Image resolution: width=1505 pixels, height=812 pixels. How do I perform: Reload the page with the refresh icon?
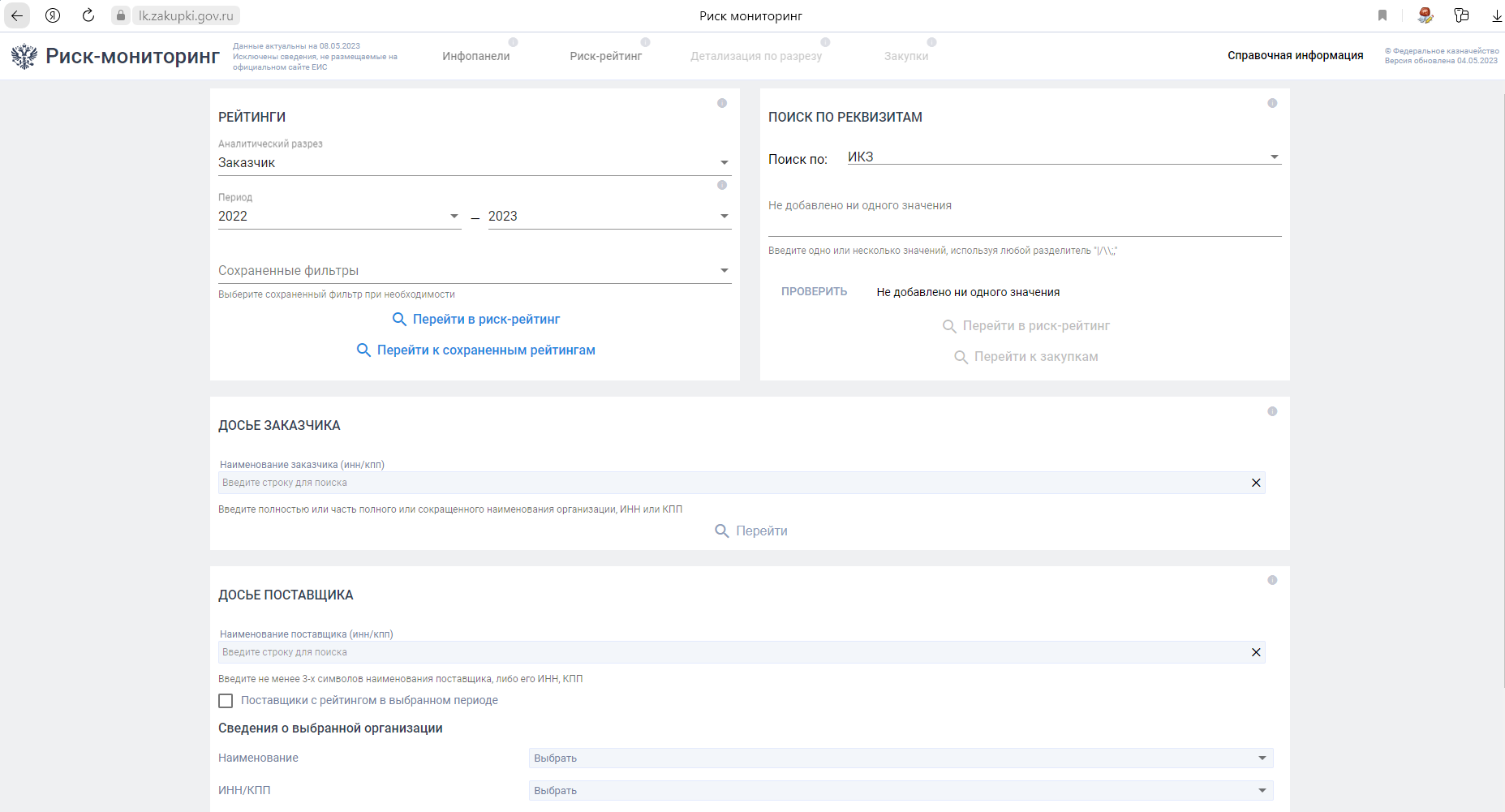[x=88, y=15]
